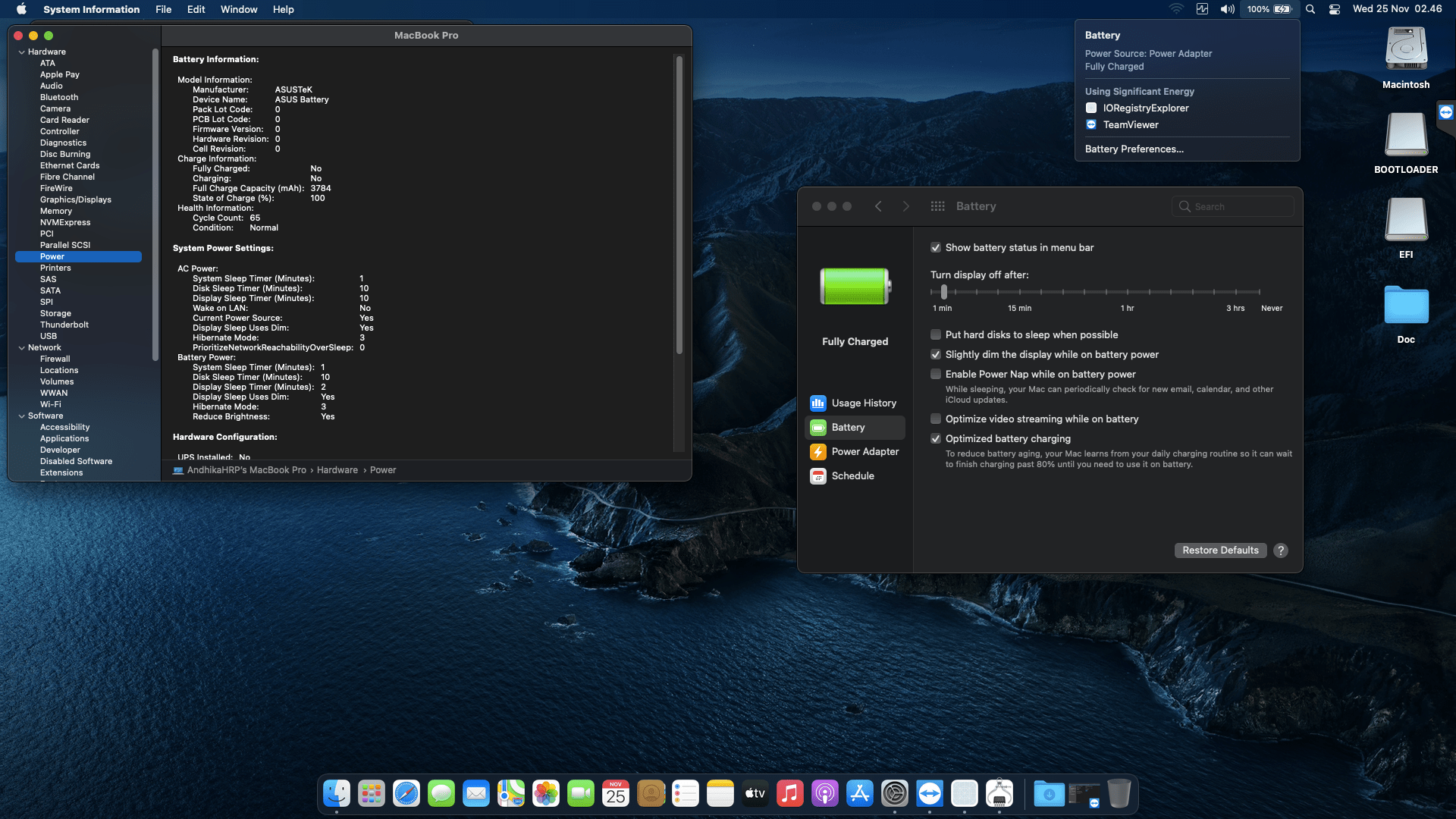The image size is (1456, 819).
Task: Disable Optimized battery charging checkbox
Action: (936, 439)
